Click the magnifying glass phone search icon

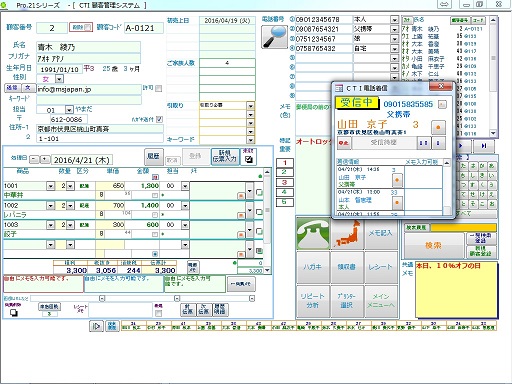[x=274, y=36]
